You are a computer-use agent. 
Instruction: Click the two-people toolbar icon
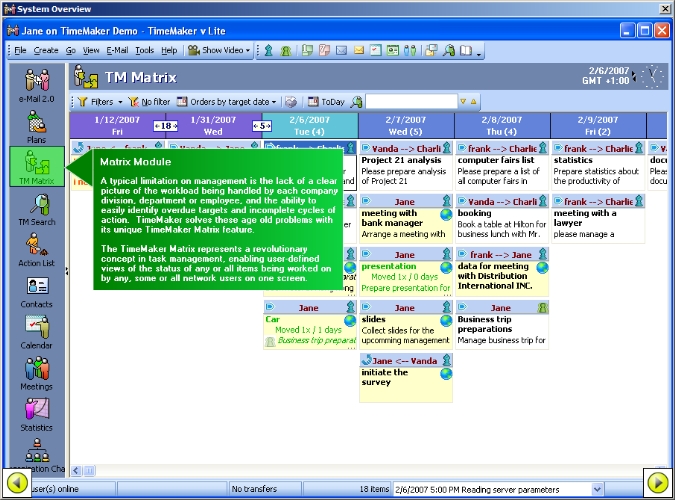point(410,51)
